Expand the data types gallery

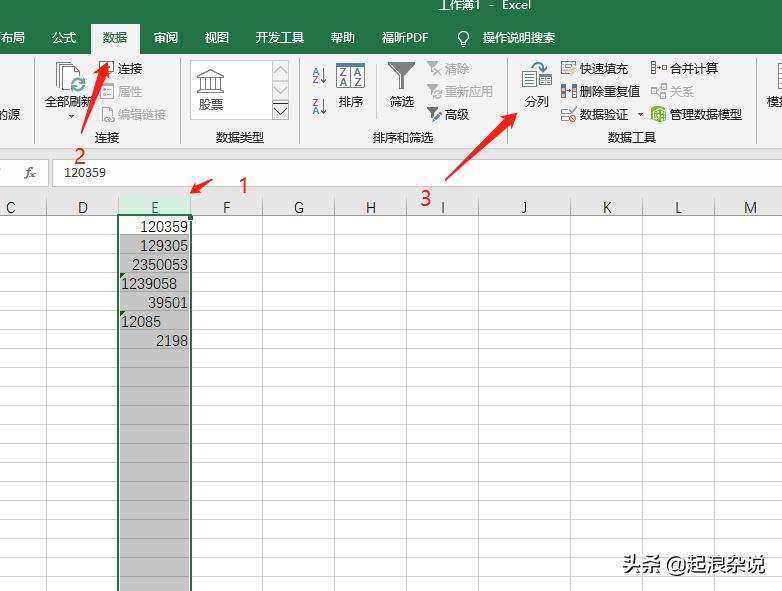click(281, 110)
